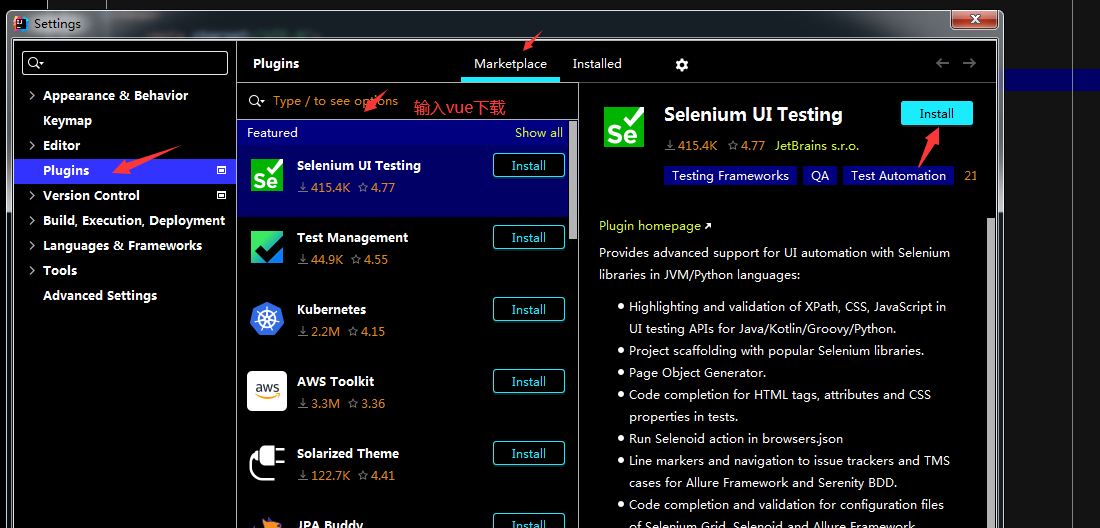Viewport: 1100px width, 528px height.
Task: Open the Plugin homepage link
Action: pyautogui.click(x=655, y=226)
